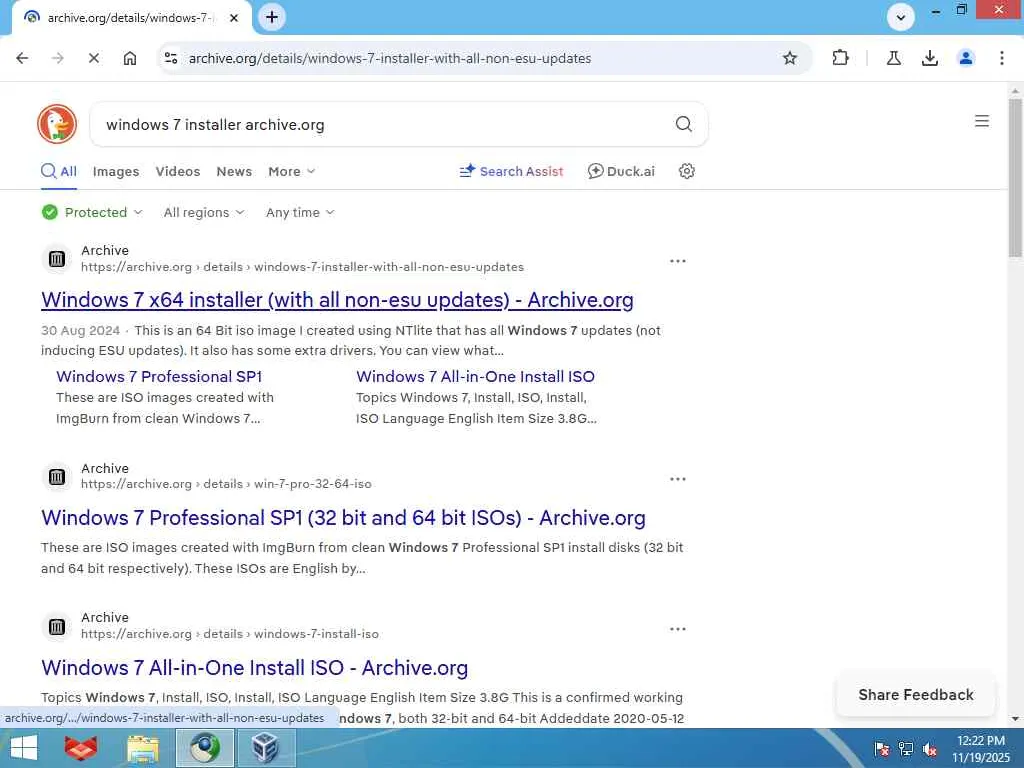Click the muted volume tray icon
This screenshot has width=1024, height=768.
[x=930, y=748]
